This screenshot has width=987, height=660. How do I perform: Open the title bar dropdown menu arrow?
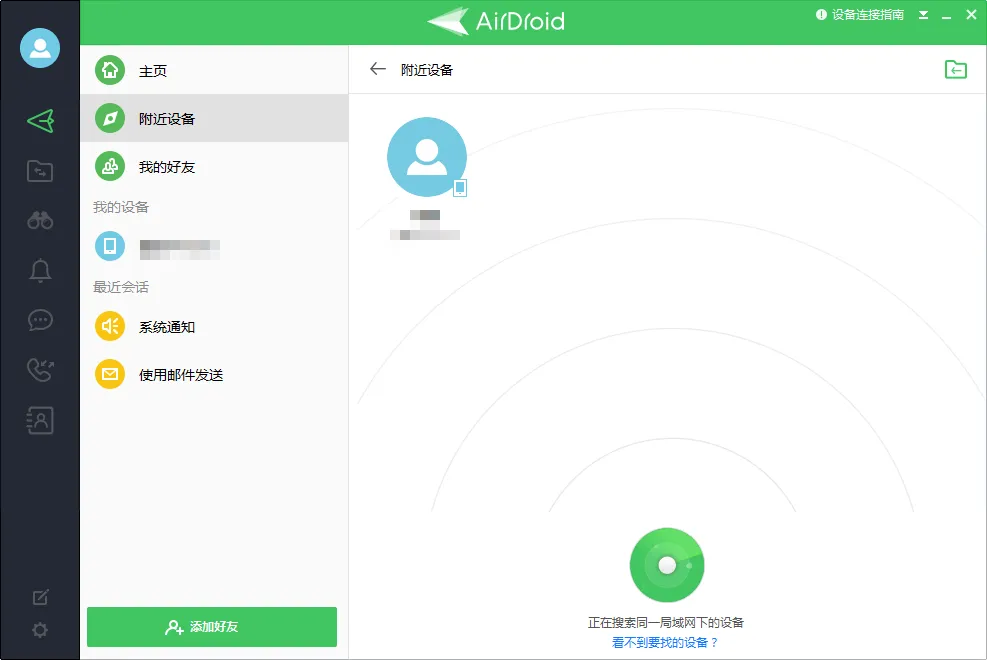[923, 15]
